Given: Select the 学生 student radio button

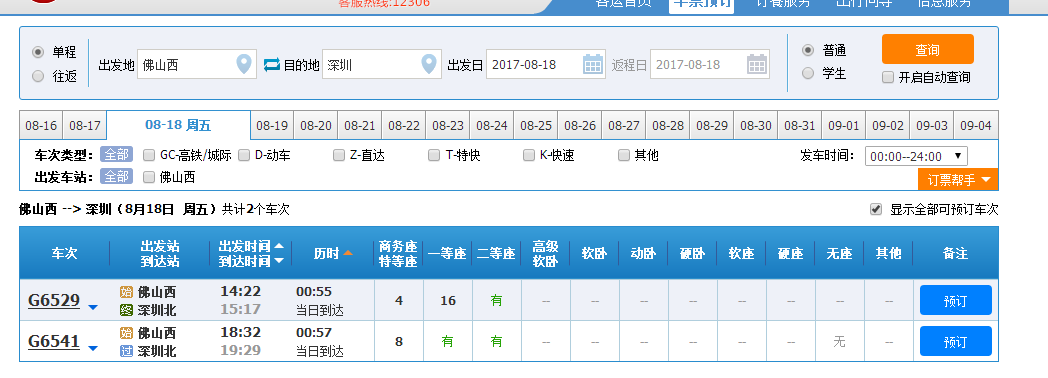Looking at the screenshot, I should click(x=808, y=73).
